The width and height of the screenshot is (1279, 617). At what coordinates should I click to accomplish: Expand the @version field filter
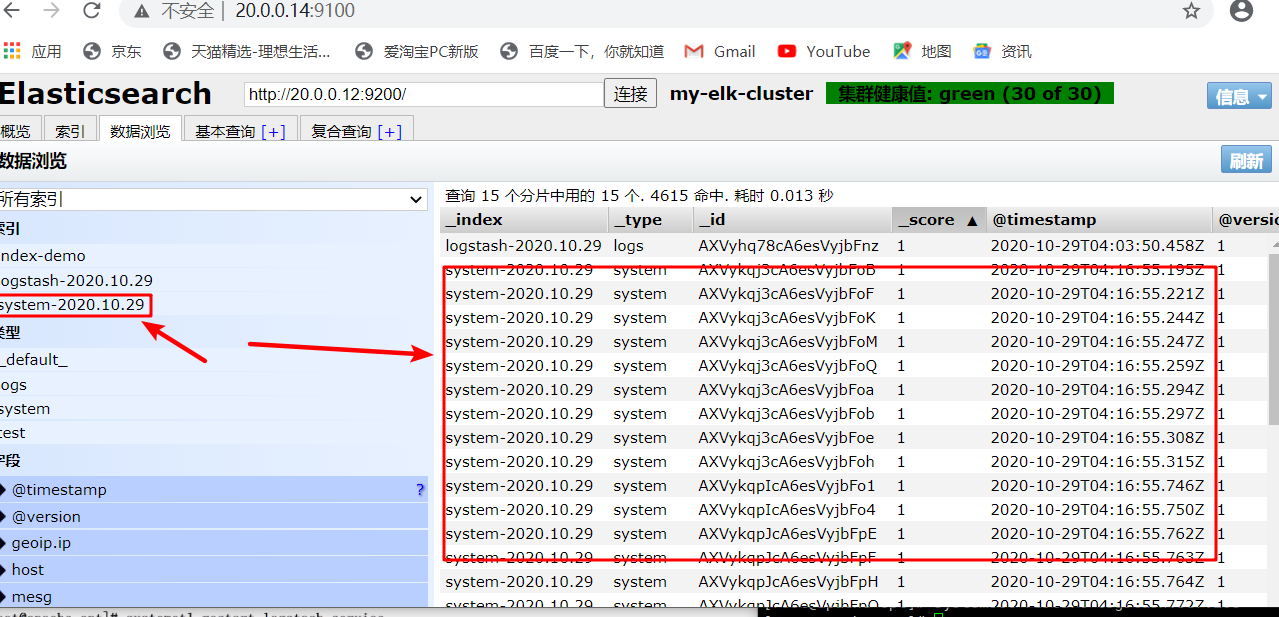(x=213, y=516)
